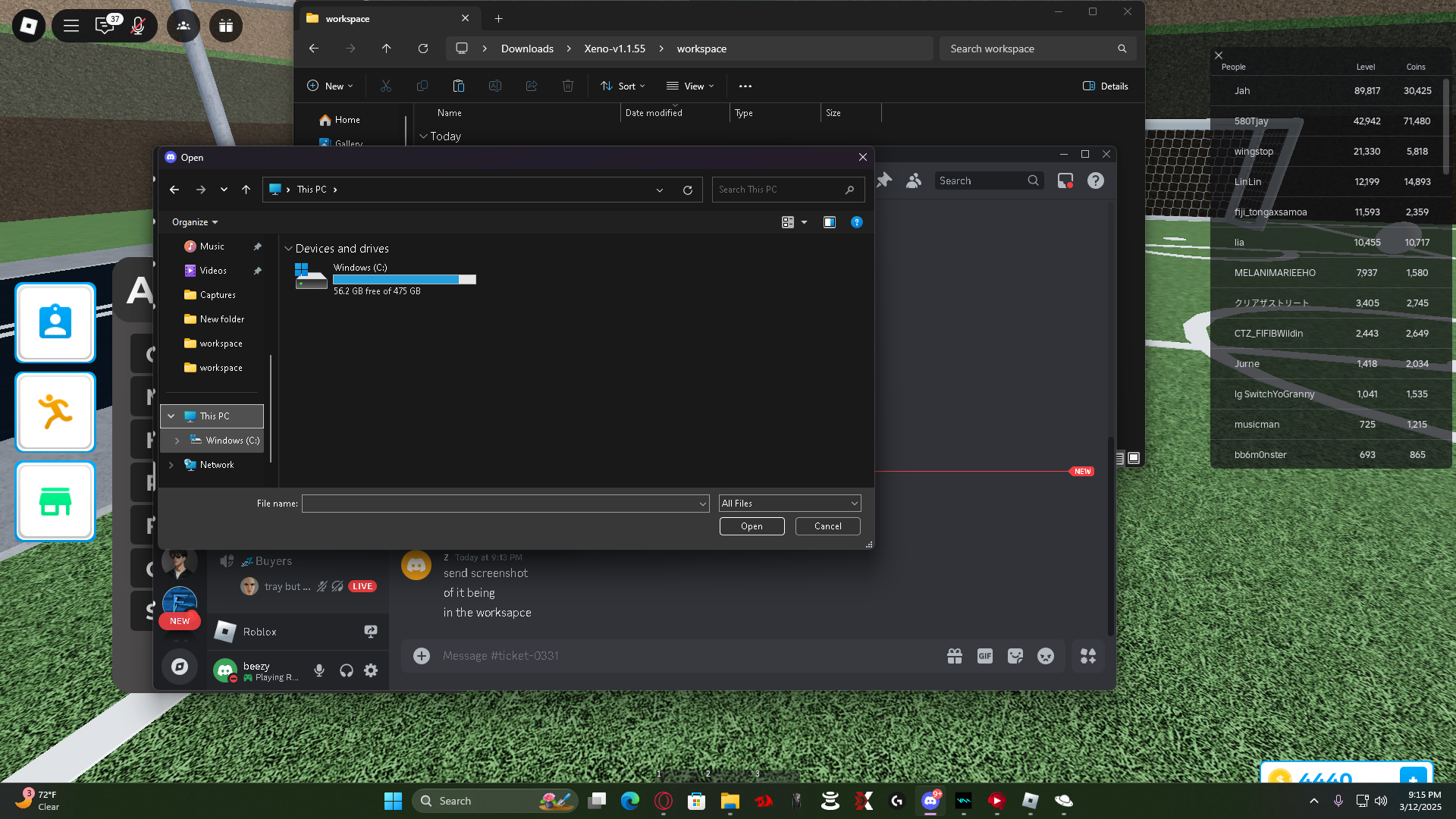1456x819 pixels.
Task: Click Downloads in the File Explorer breadcrumb
Action: point(527,49)
